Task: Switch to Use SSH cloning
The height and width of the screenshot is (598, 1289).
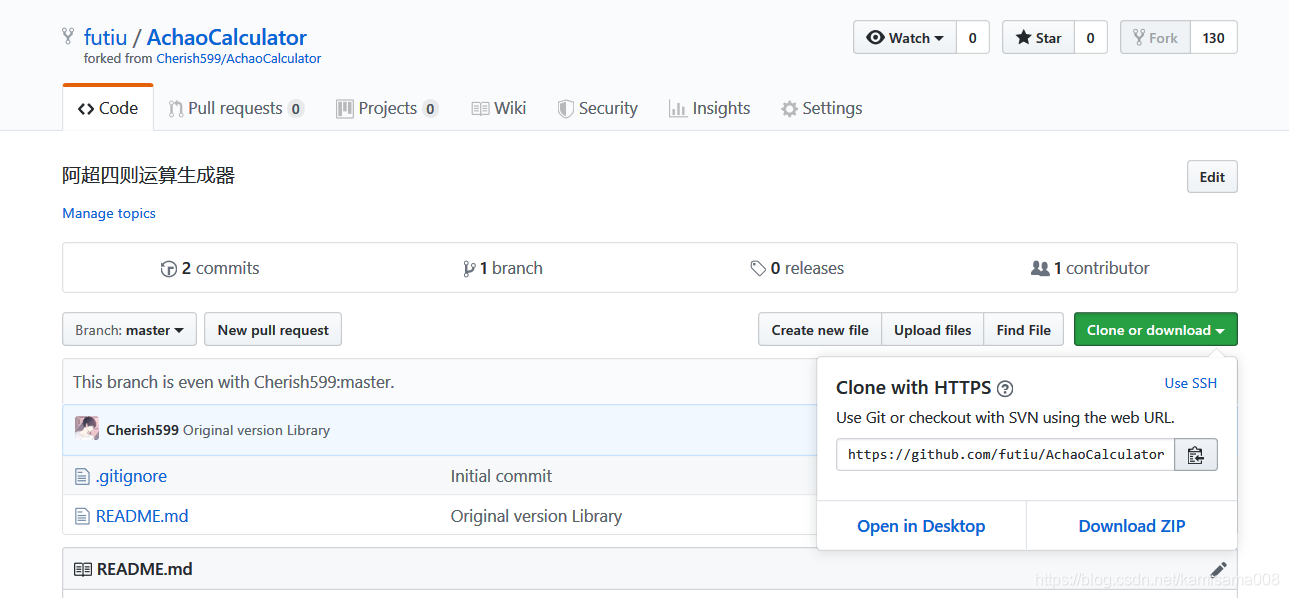Action: [1191, 383]
